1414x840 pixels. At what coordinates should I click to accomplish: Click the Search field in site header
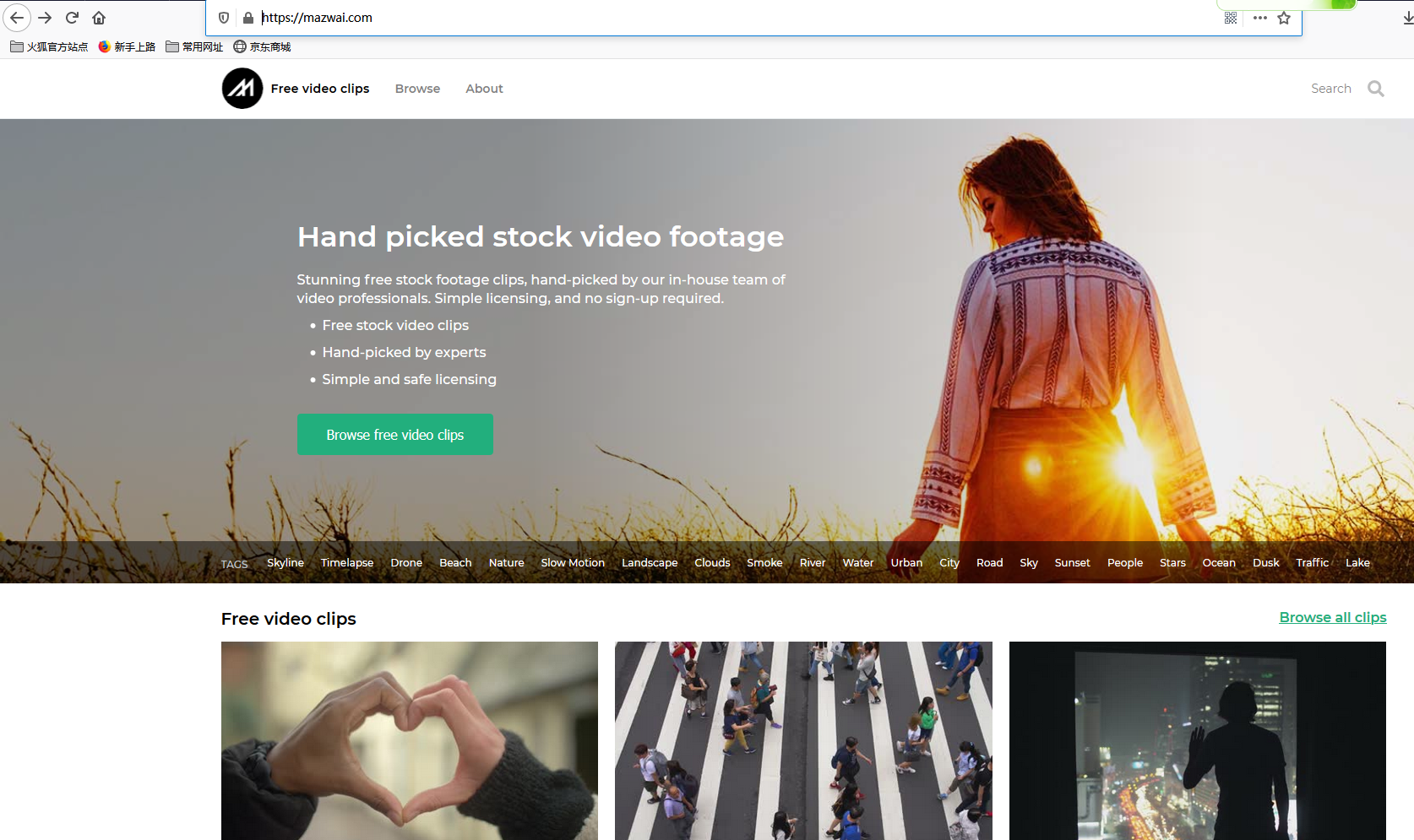click(x=1331, y=89)
